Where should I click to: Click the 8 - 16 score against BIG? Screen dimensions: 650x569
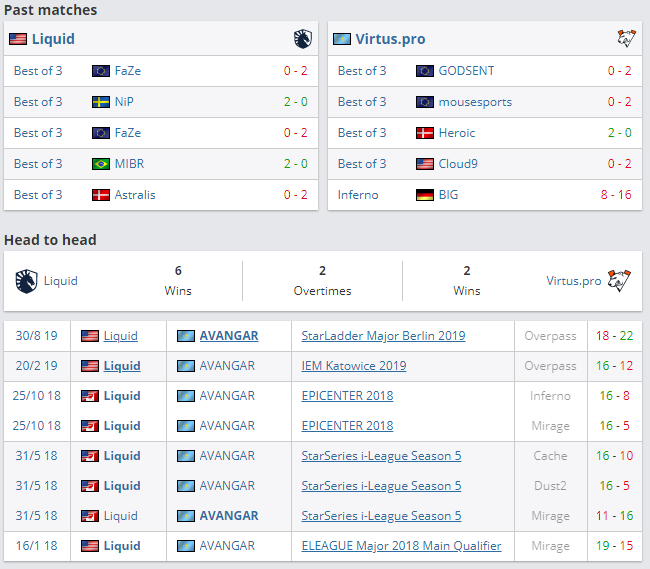point(615,195)
